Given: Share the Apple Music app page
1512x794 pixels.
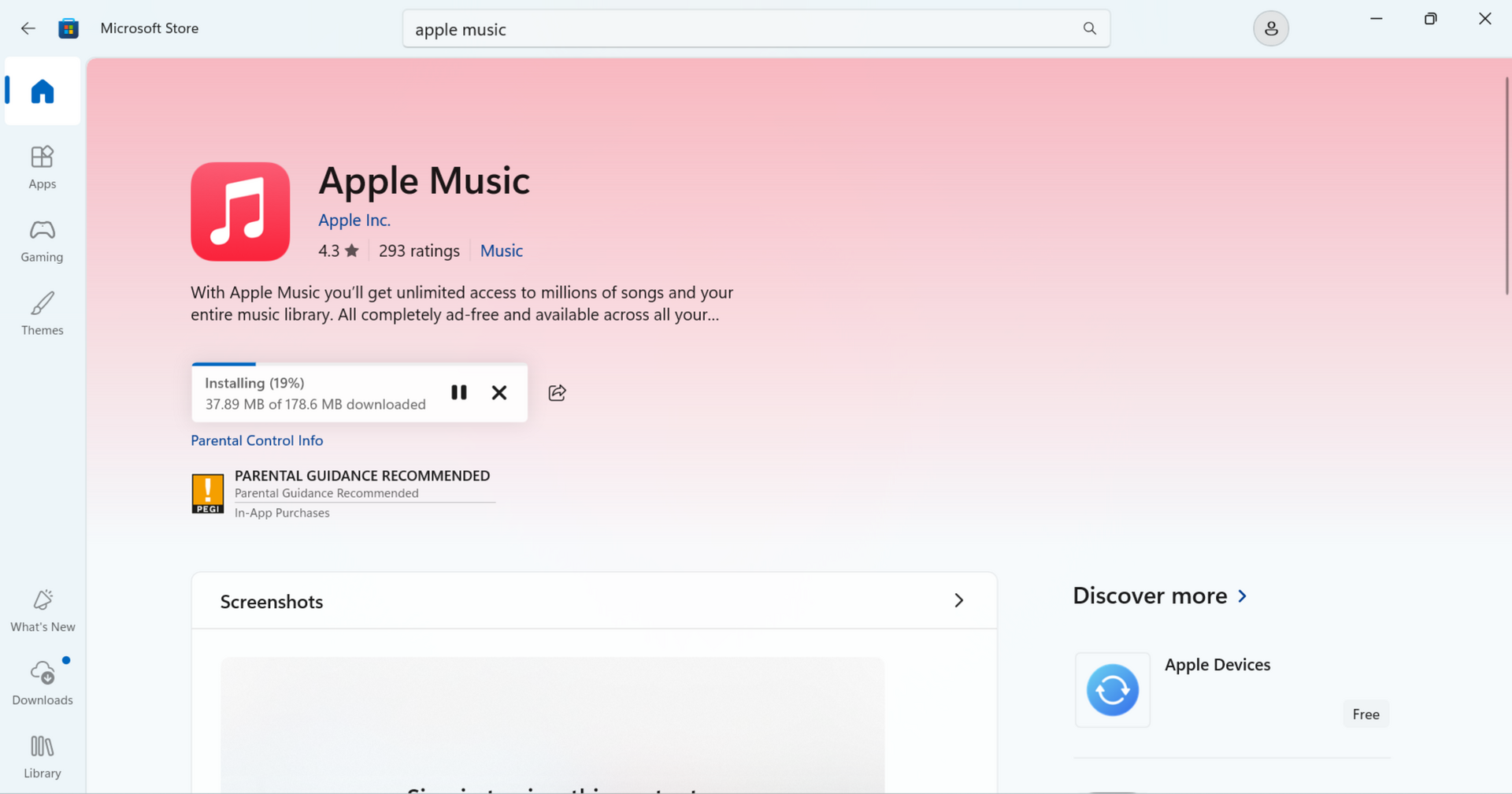Looking at the screenshot, I should (x=557, y=392).
